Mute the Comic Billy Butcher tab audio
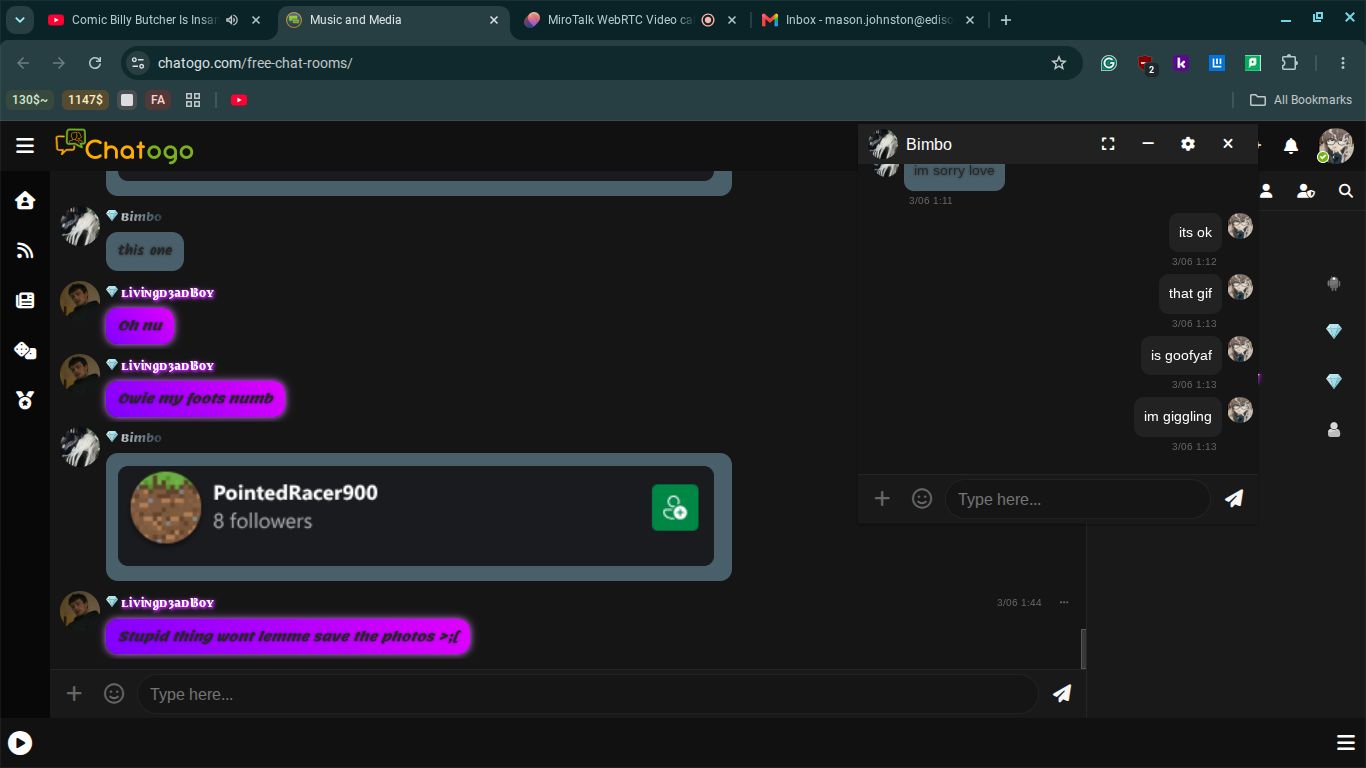Viewport: 1366px width, 768px height. 232,20
